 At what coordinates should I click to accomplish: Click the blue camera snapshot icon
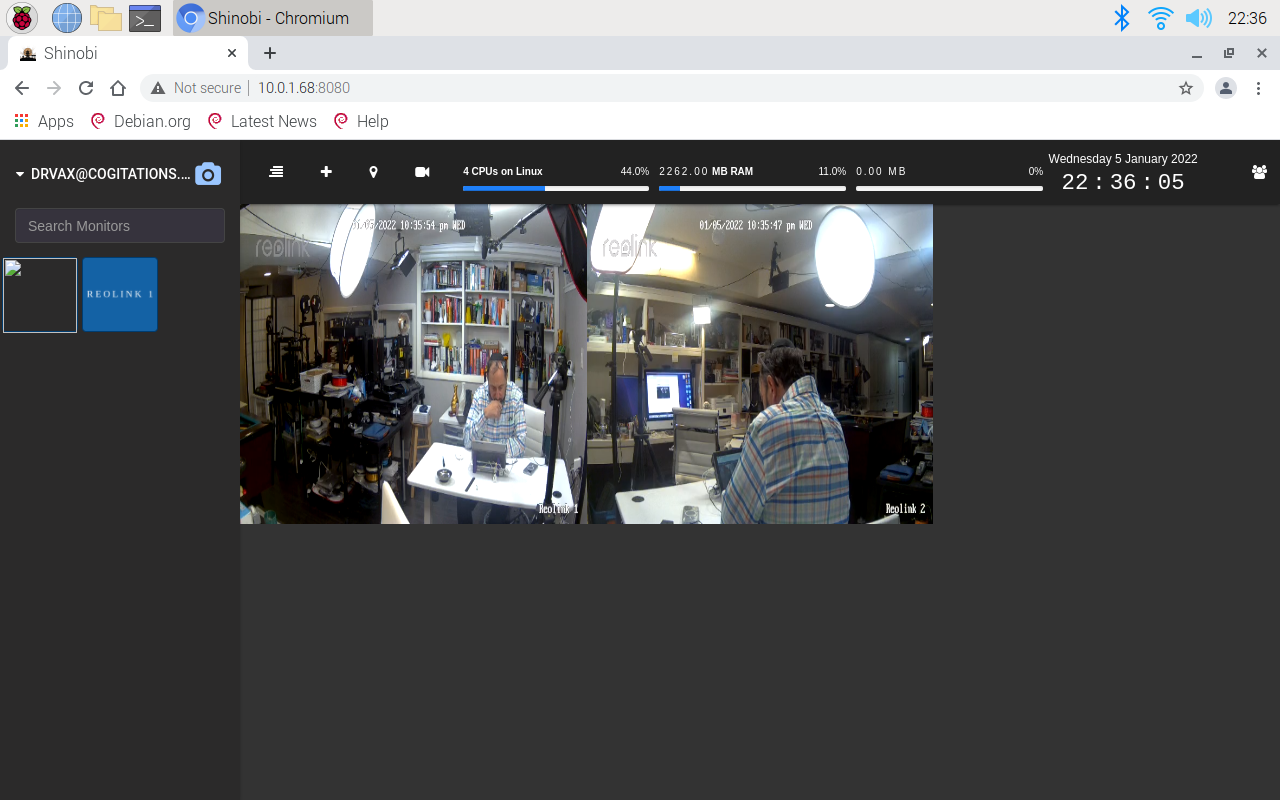tap(207, 174)
